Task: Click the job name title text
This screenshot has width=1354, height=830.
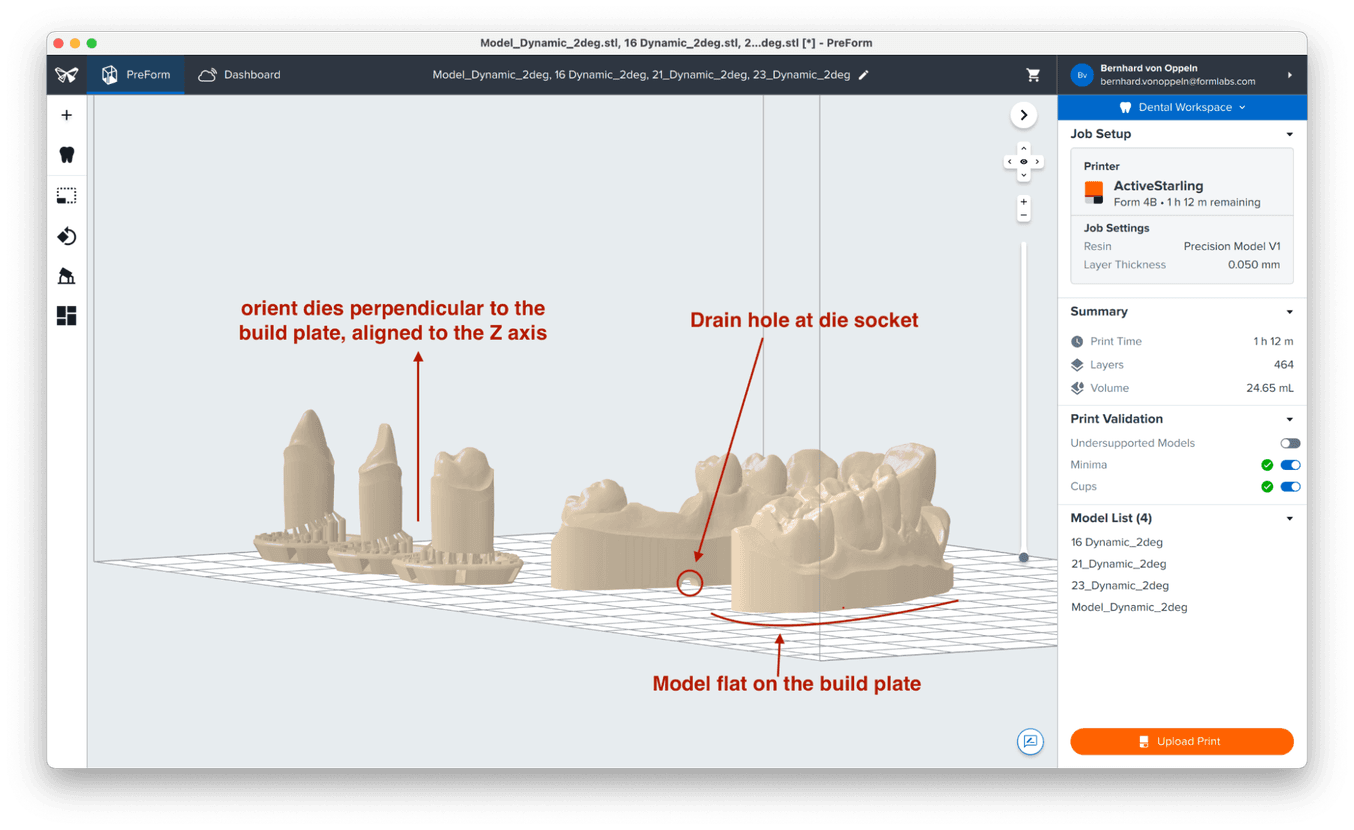Action: (x=641, y=75)
